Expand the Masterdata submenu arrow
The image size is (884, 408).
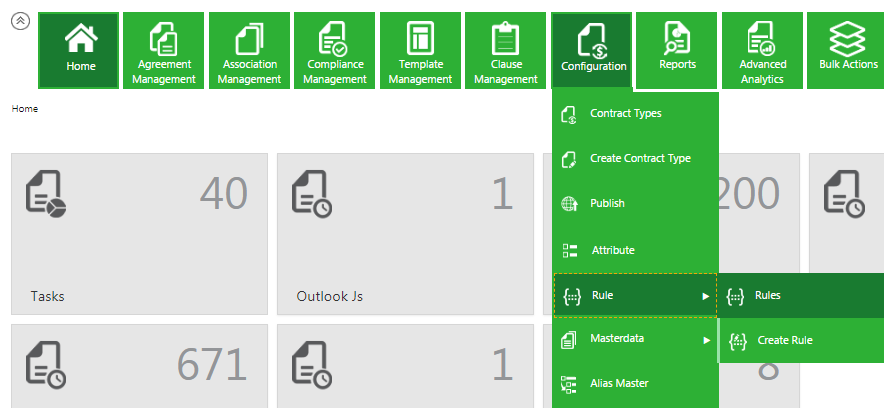705,340
